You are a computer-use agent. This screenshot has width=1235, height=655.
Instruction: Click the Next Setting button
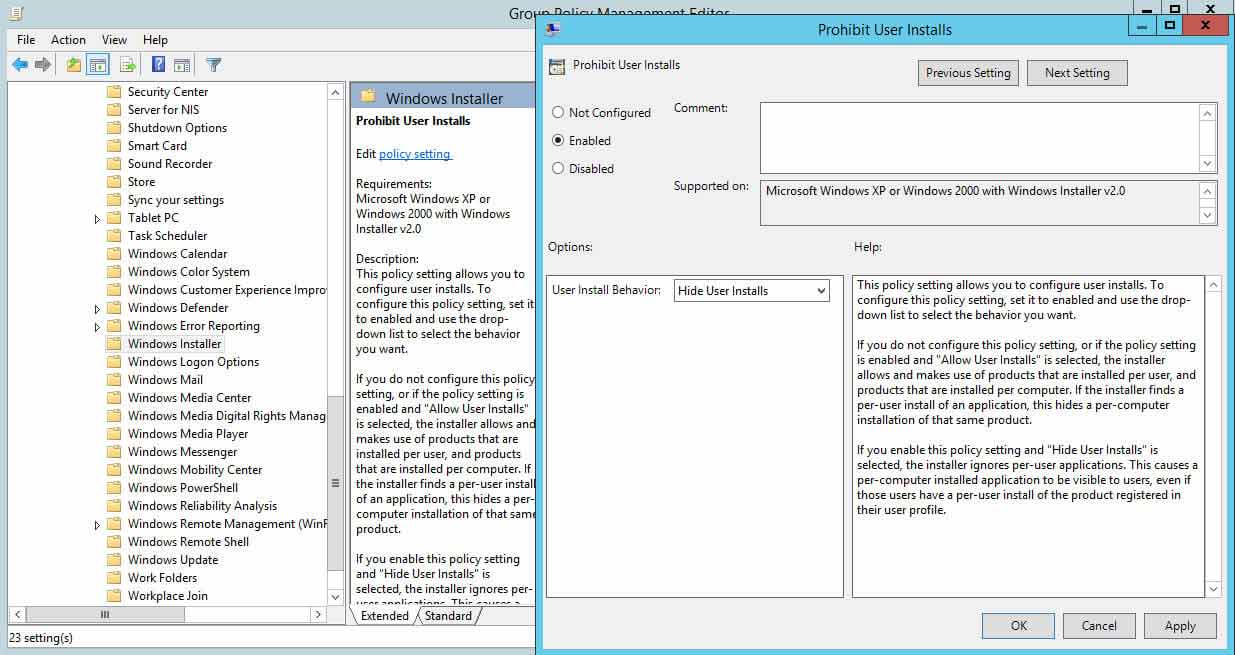pos(1076,73)
